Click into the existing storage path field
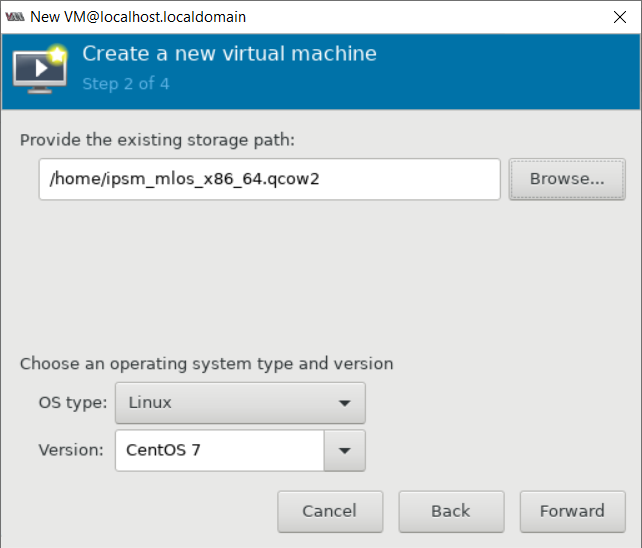The width and height of the screenshot is (642, 548). (269, 179)
